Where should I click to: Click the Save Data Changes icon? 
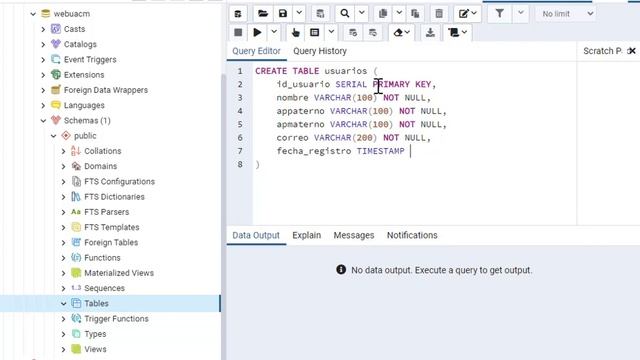click(320, 14)
